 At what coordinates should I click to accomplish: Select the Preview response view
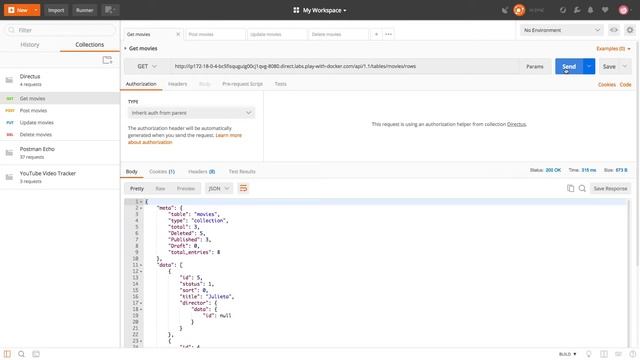(x=186, y=188)
